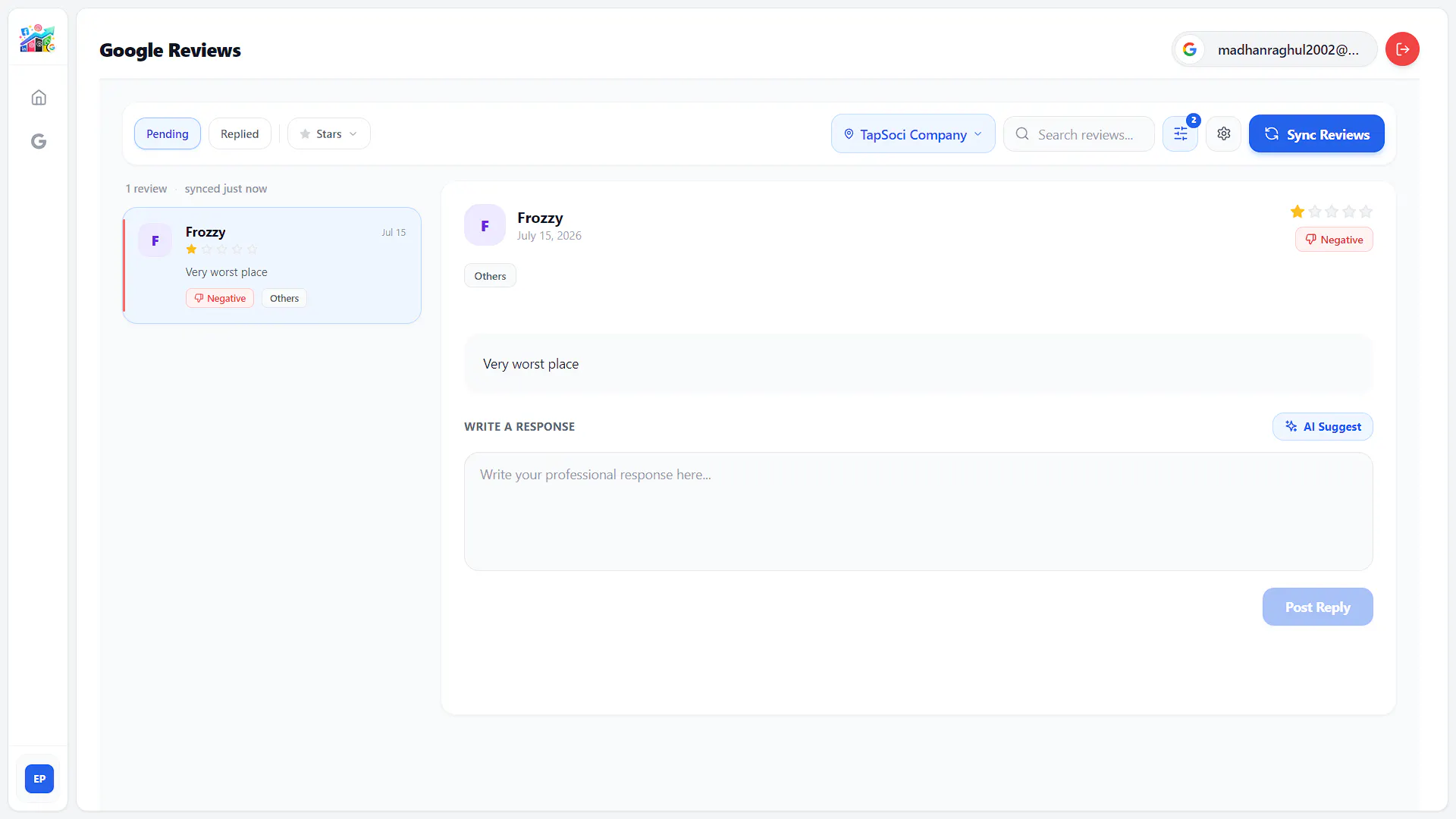Click the 'synced just now' status text
1456x819 pixels.
[x=226, y=189]
